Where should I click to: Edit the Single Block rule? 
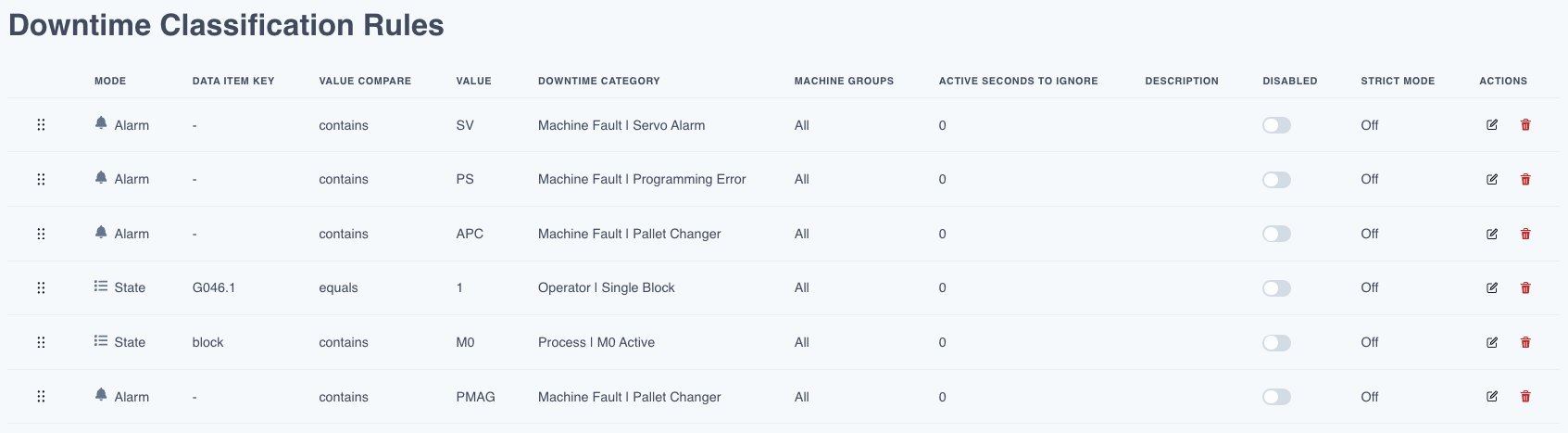(1492, 287)
